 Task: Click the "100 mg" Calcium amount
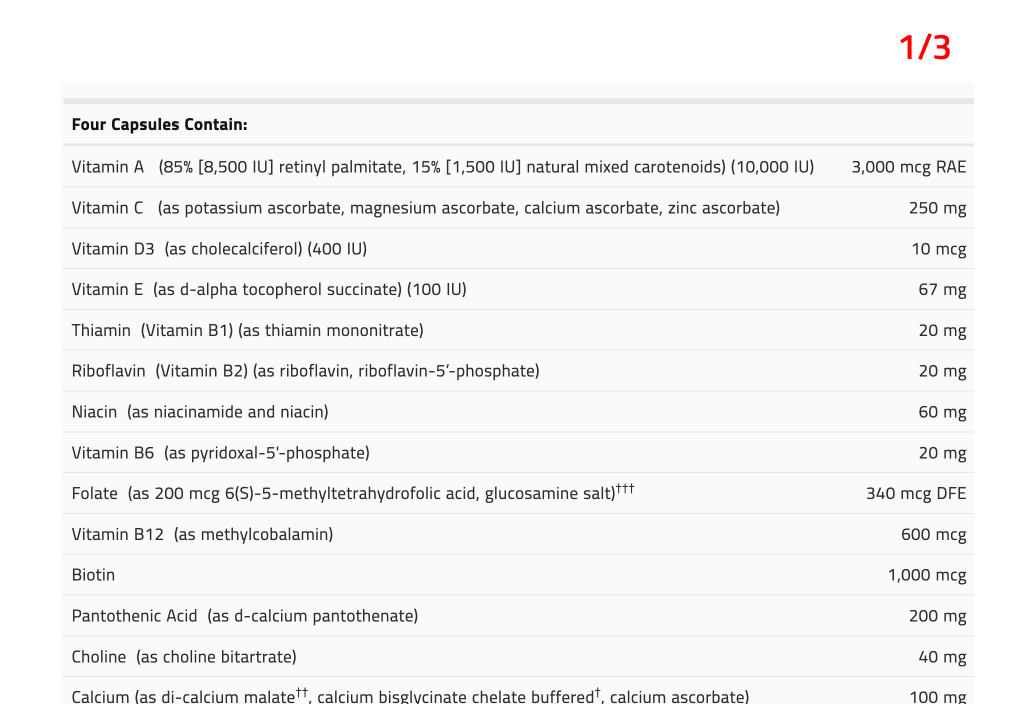(937, 696)
